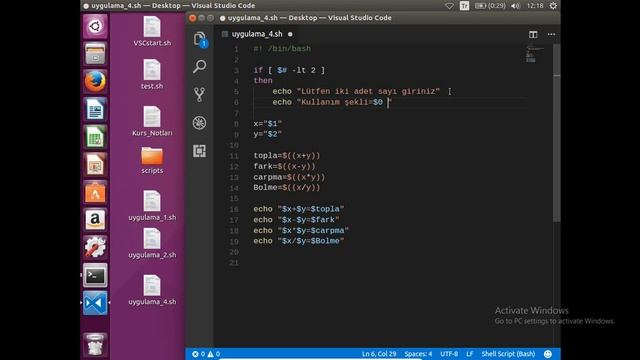Select Kurs_Notları desktop file
Viewport: 640px width, 360px height.
pos(152,121)
